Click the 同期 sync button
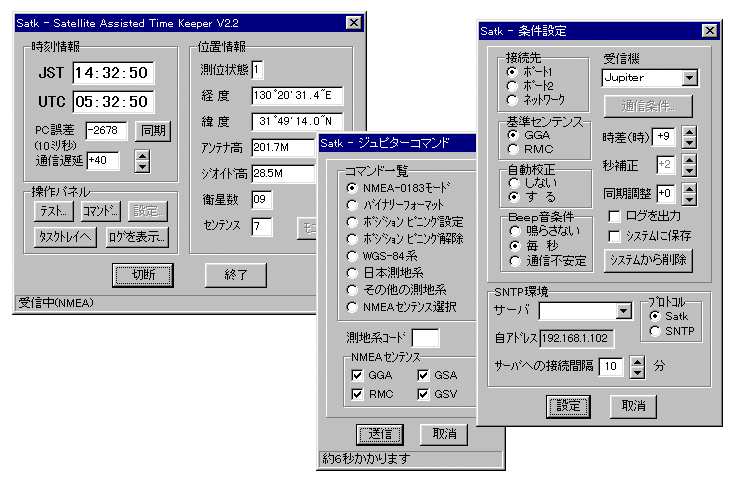740x487 pixels. pyautogui.click(x=153, y=131)
